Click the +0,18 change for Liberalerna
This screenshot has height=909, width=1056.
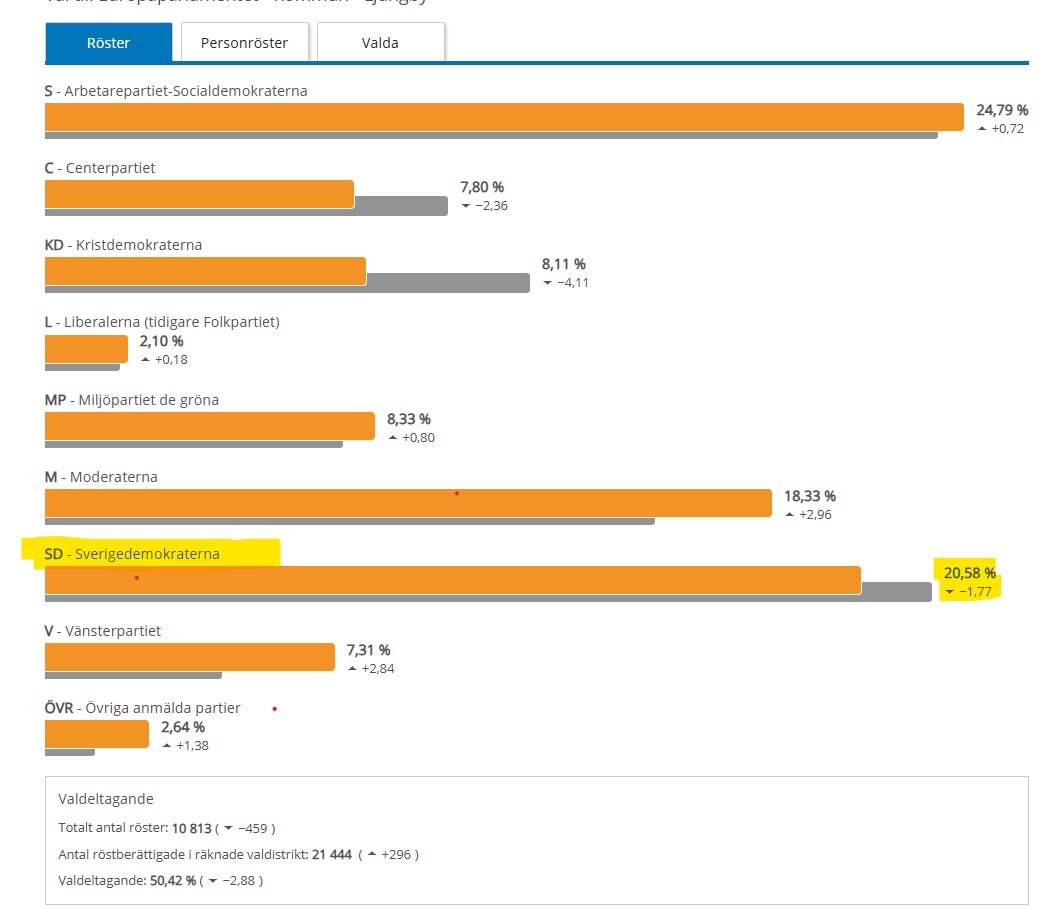tap(171, 360)
